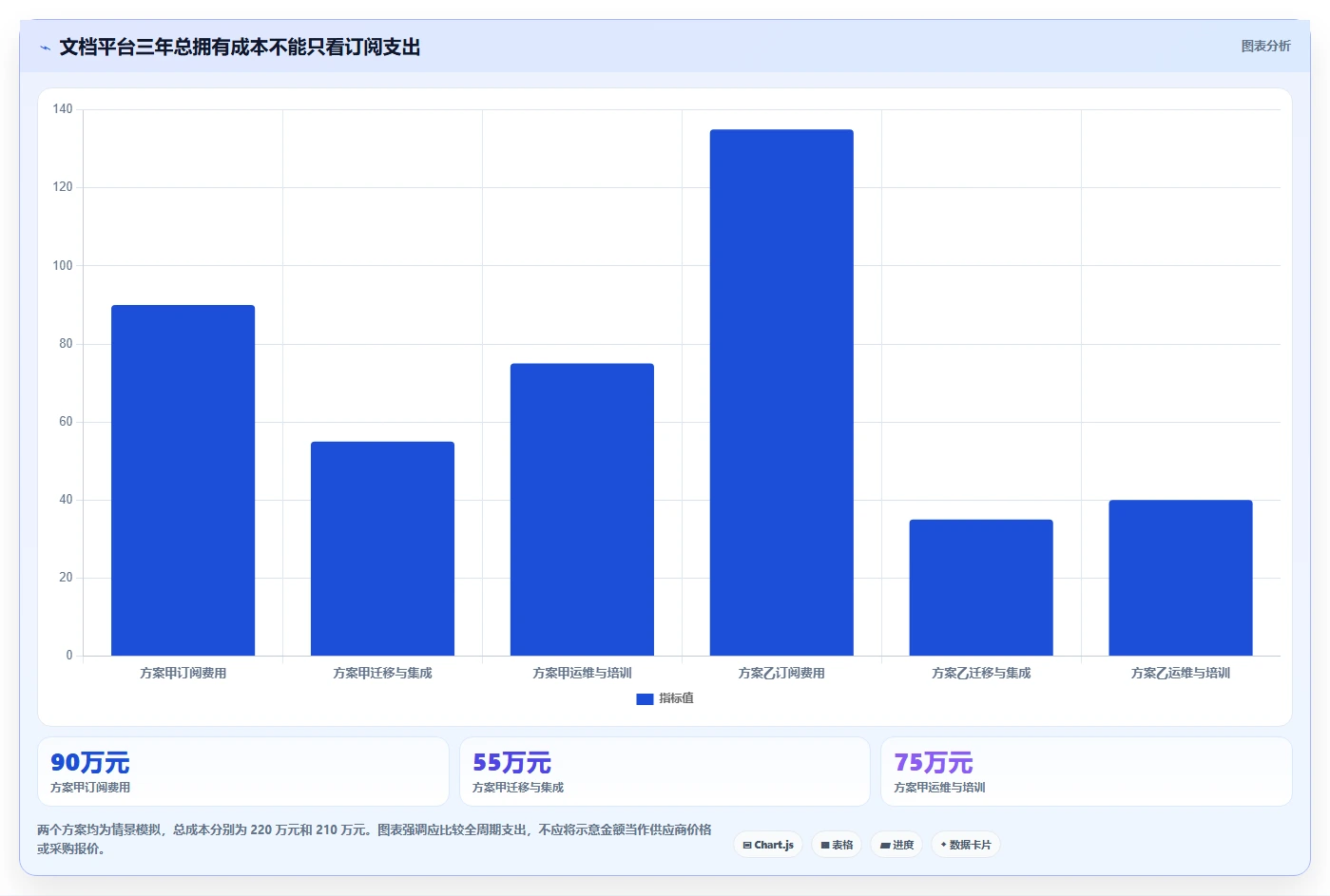This screenshot has width=1330, height=896.
Task: Click the Chart.js tag chip
Action: pyautogui.click(x=768, y=845)
